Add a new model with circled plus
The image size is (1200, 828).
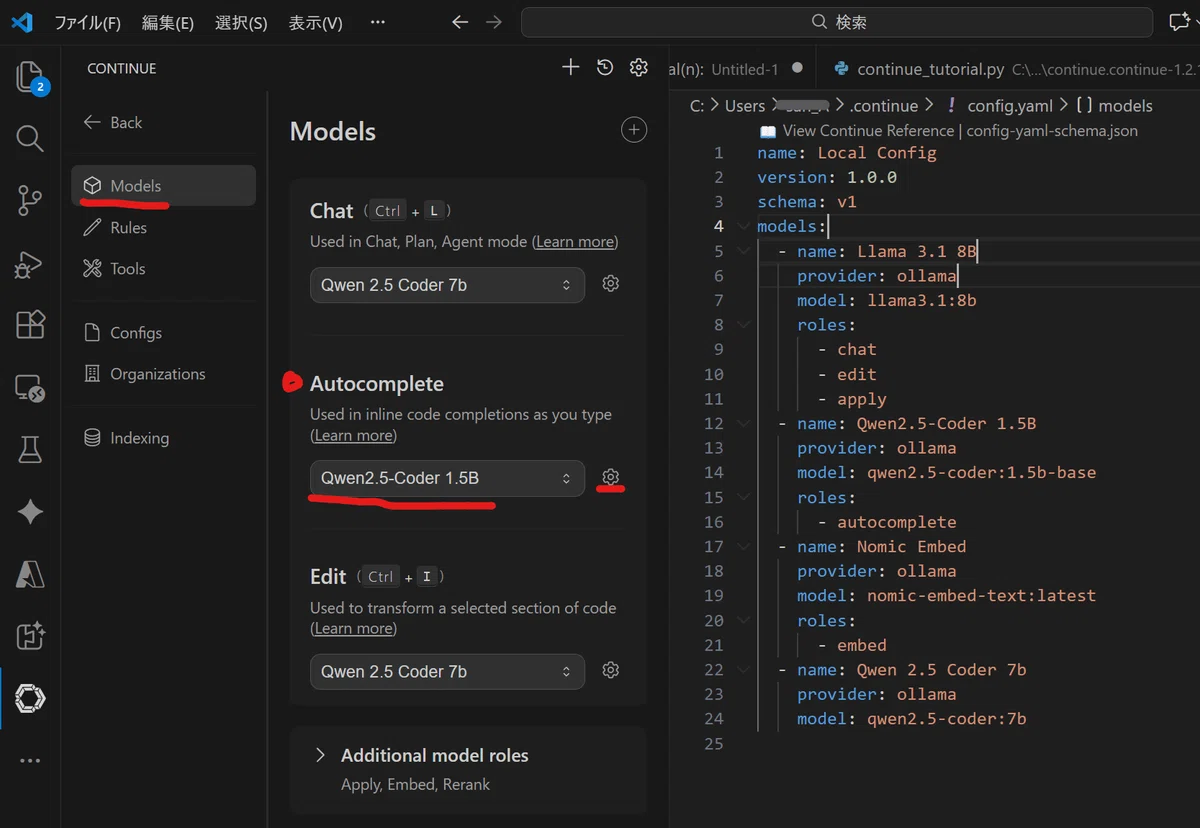(634, 130)
